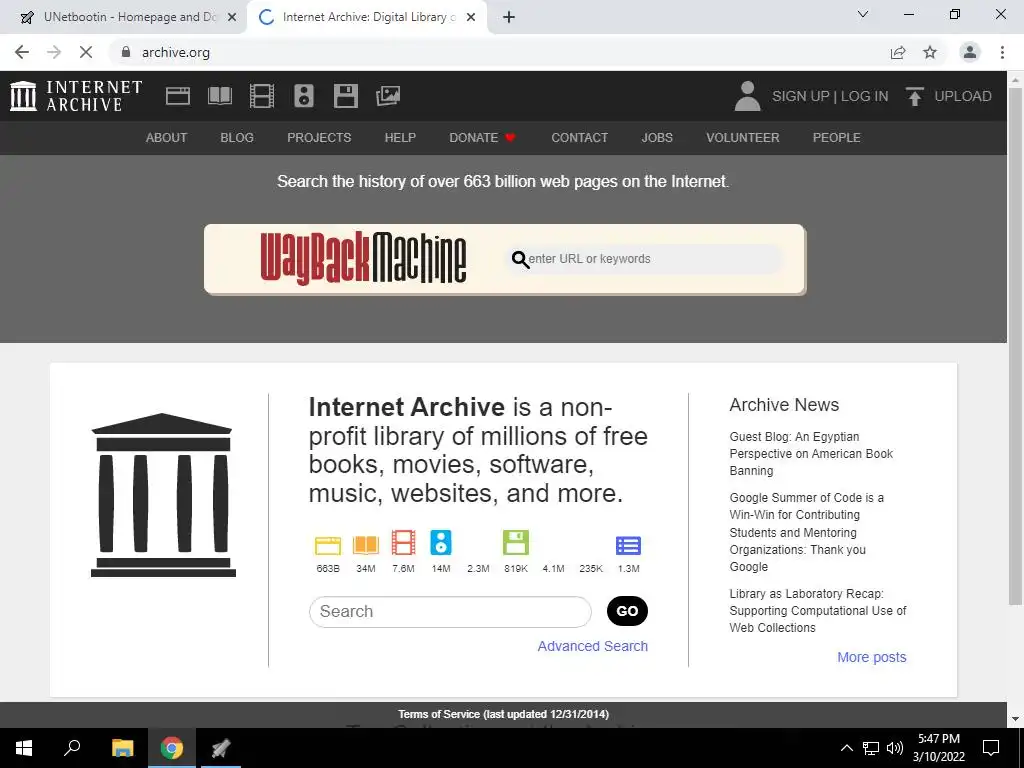Open the Software floppy disk icon in top navigation
The image size is (1024, 768).
tap(345, 96)
